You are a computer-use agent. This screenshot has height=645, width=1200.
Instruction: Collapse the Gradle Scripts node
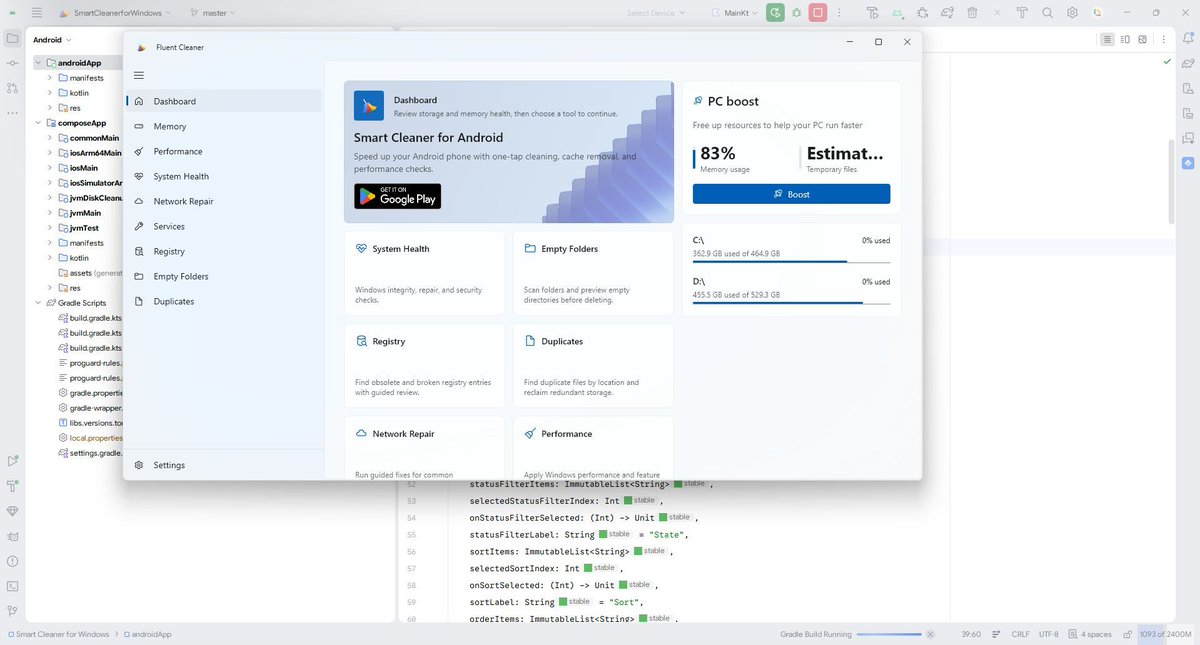point(38,303)
